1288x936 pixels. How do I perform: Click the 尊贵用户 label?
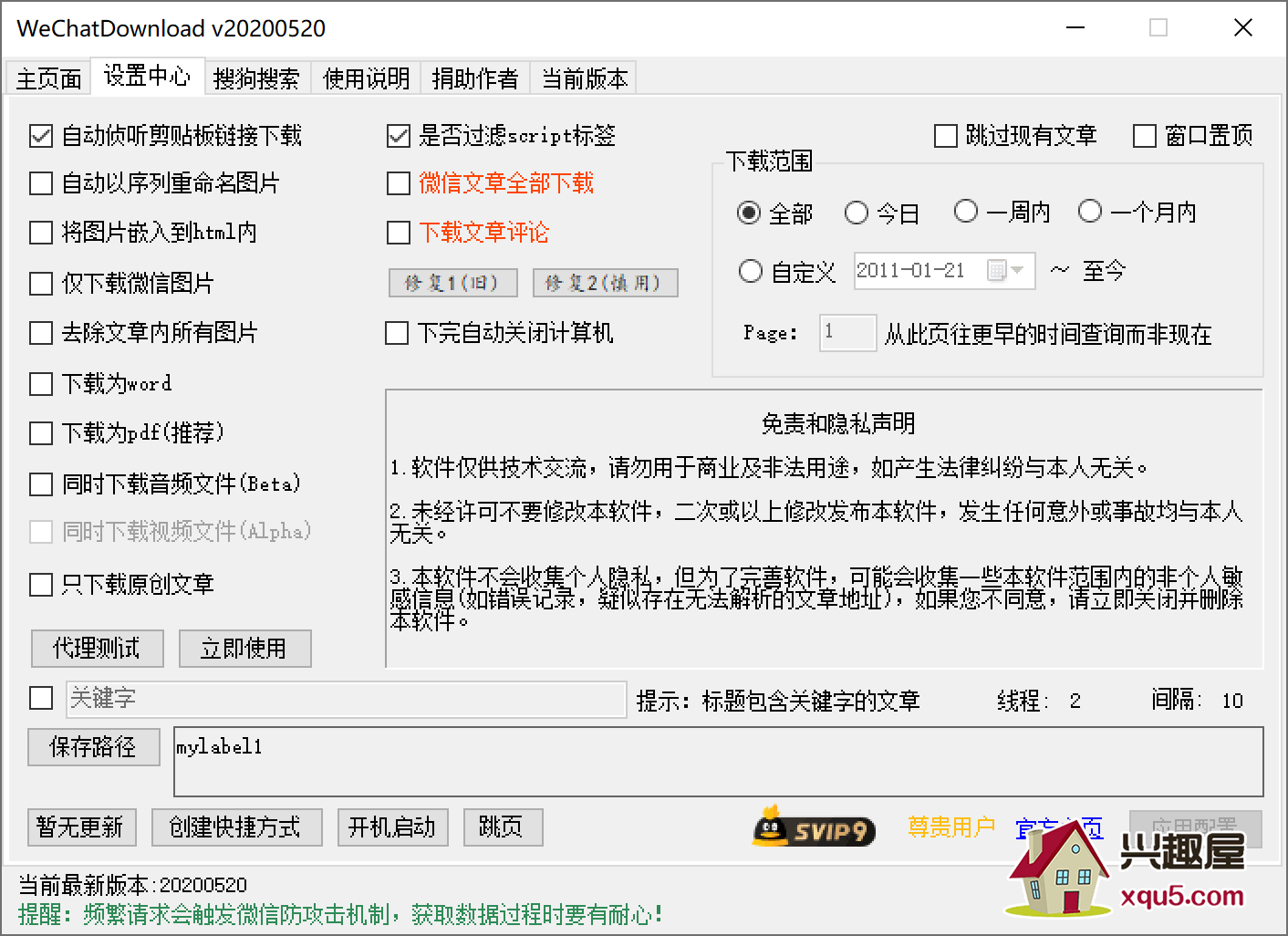[951, 827]
